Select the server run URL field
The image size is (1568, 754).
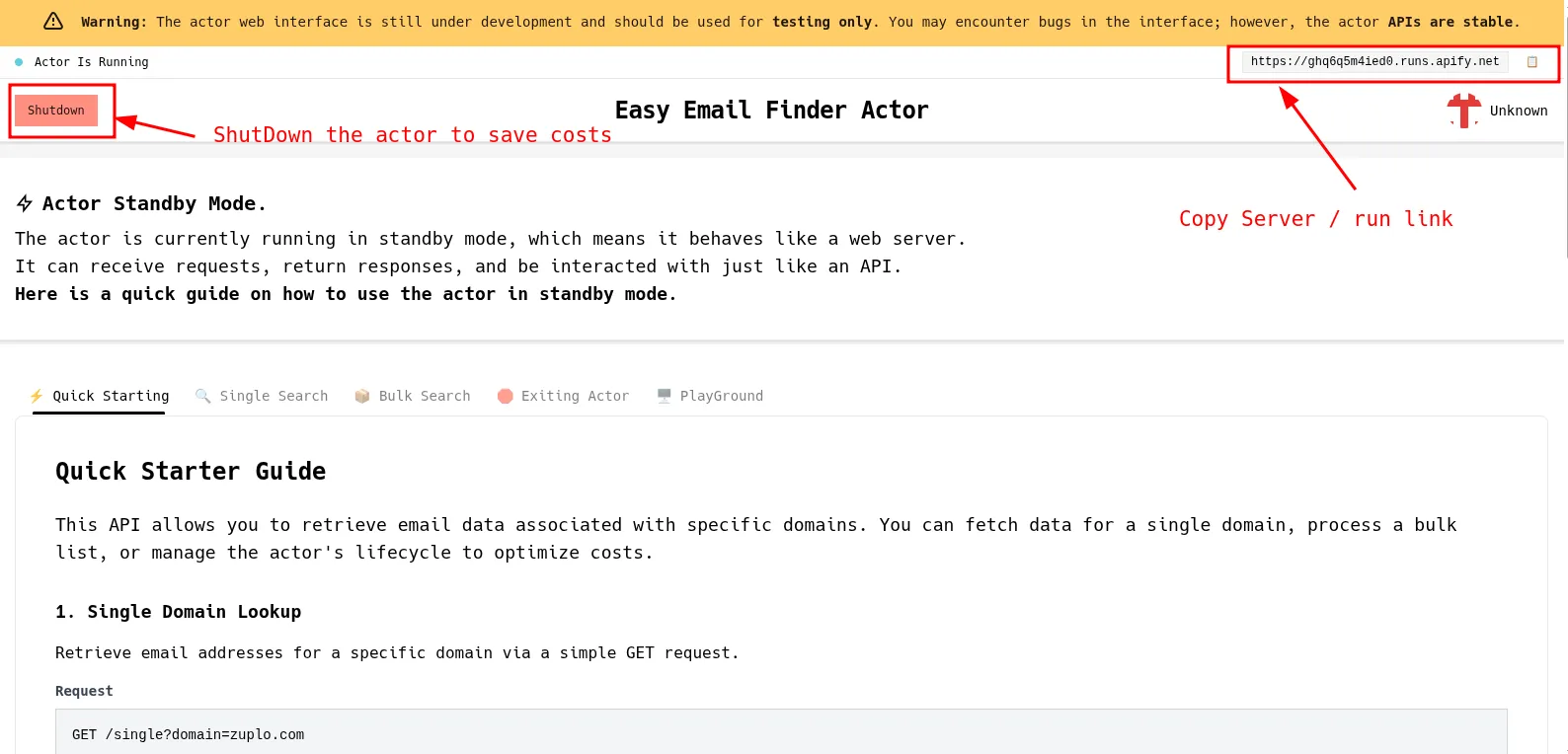click(1374, 61)
